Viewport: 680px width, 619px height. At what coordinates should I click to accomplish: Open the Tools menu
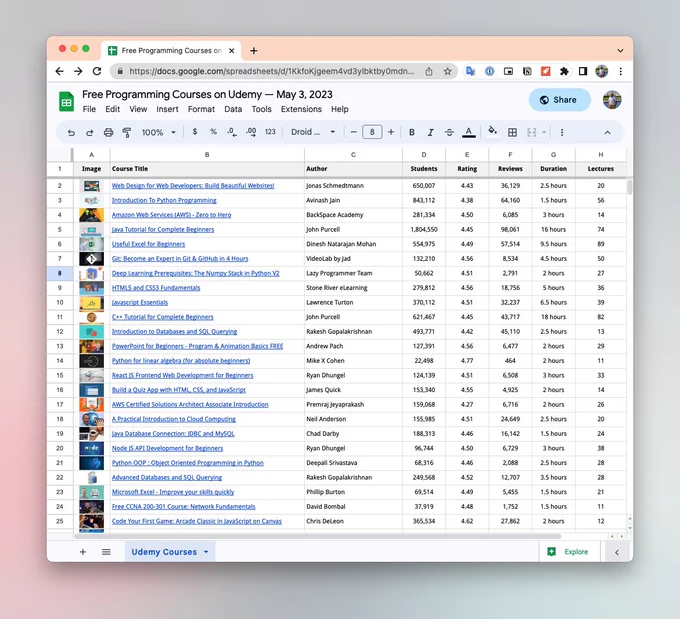pos(262,109)
